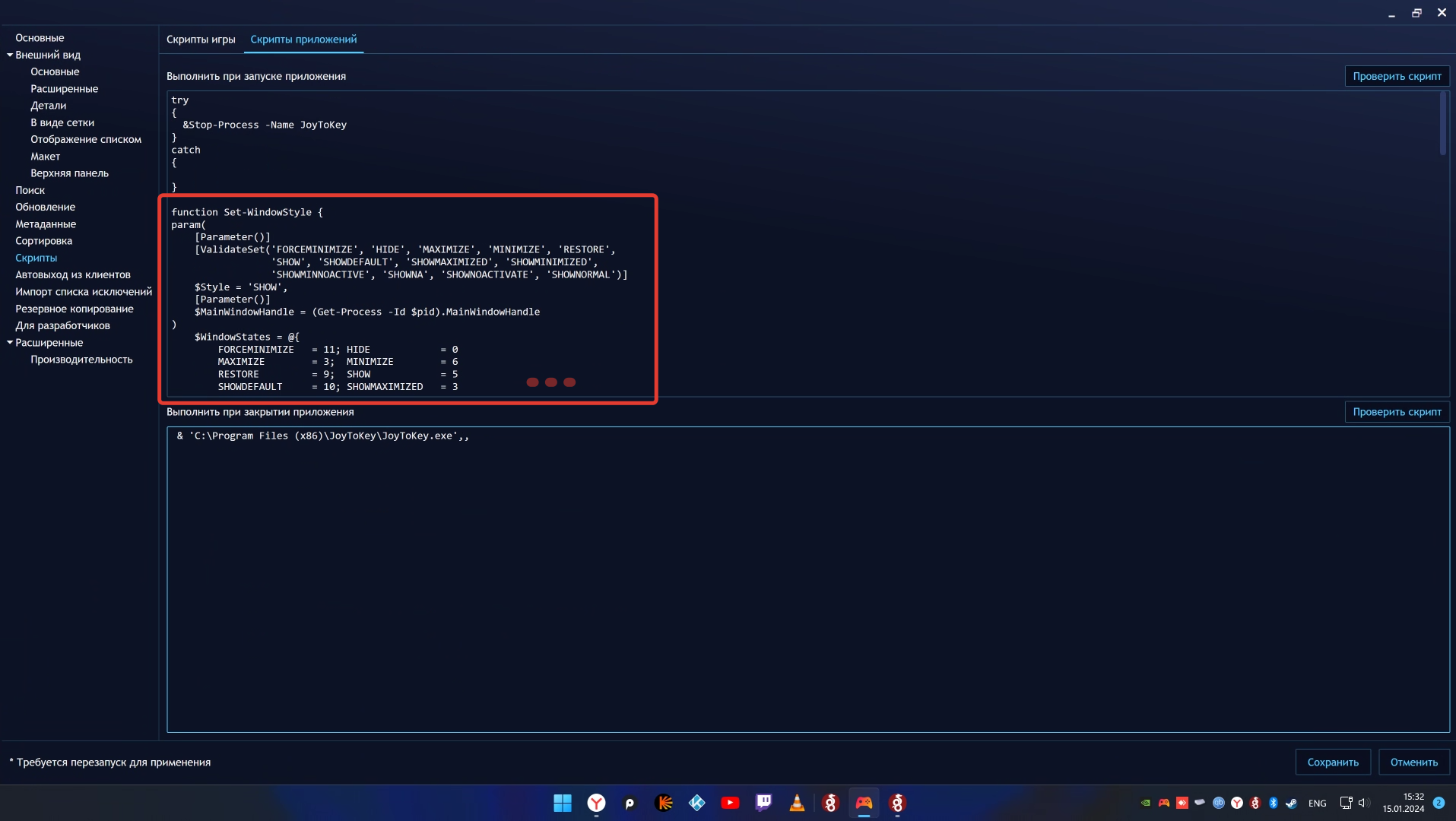Open the black P icon app on taskbar
This screenshot has width=1456, height=821.
pyautogui.click(x=630, y=803)
